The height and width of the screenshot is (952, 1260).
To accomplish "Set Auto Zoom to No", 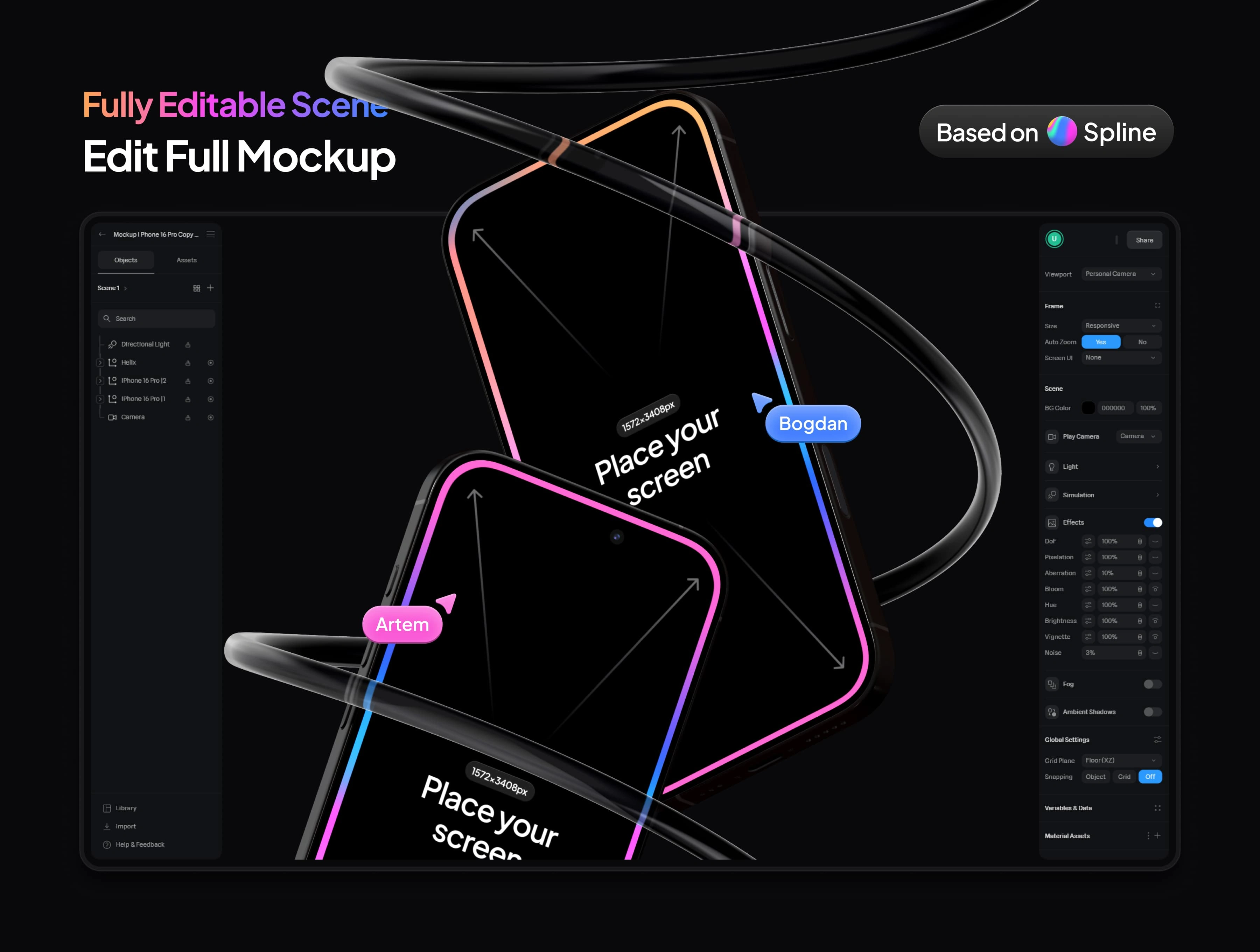I will pos(1142,342).
